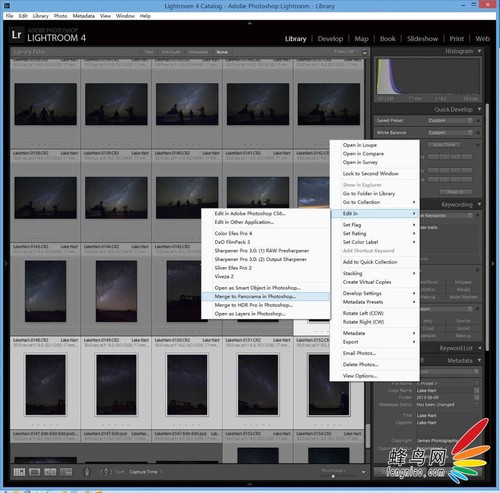Open the Set Rating submenu
The image size is (500, 493).
[x=374, y=233]
